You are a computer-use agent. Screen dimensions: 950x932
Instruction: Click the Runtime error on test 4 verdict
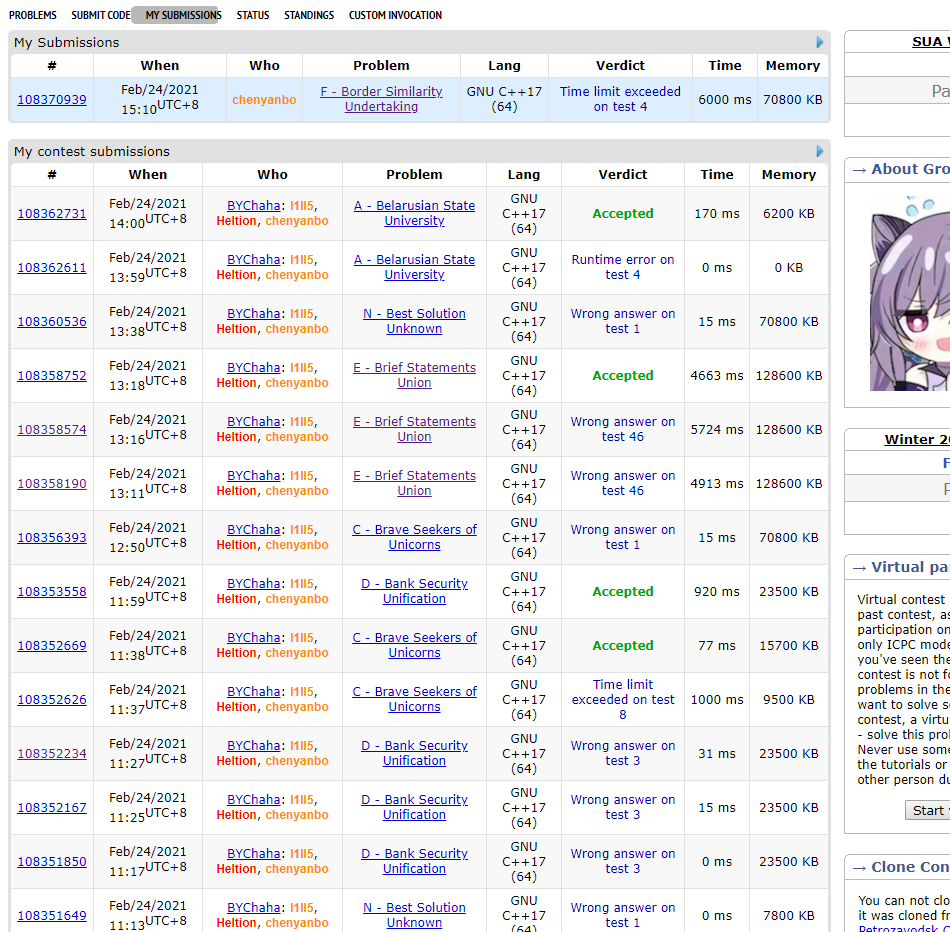pos(622,267)
